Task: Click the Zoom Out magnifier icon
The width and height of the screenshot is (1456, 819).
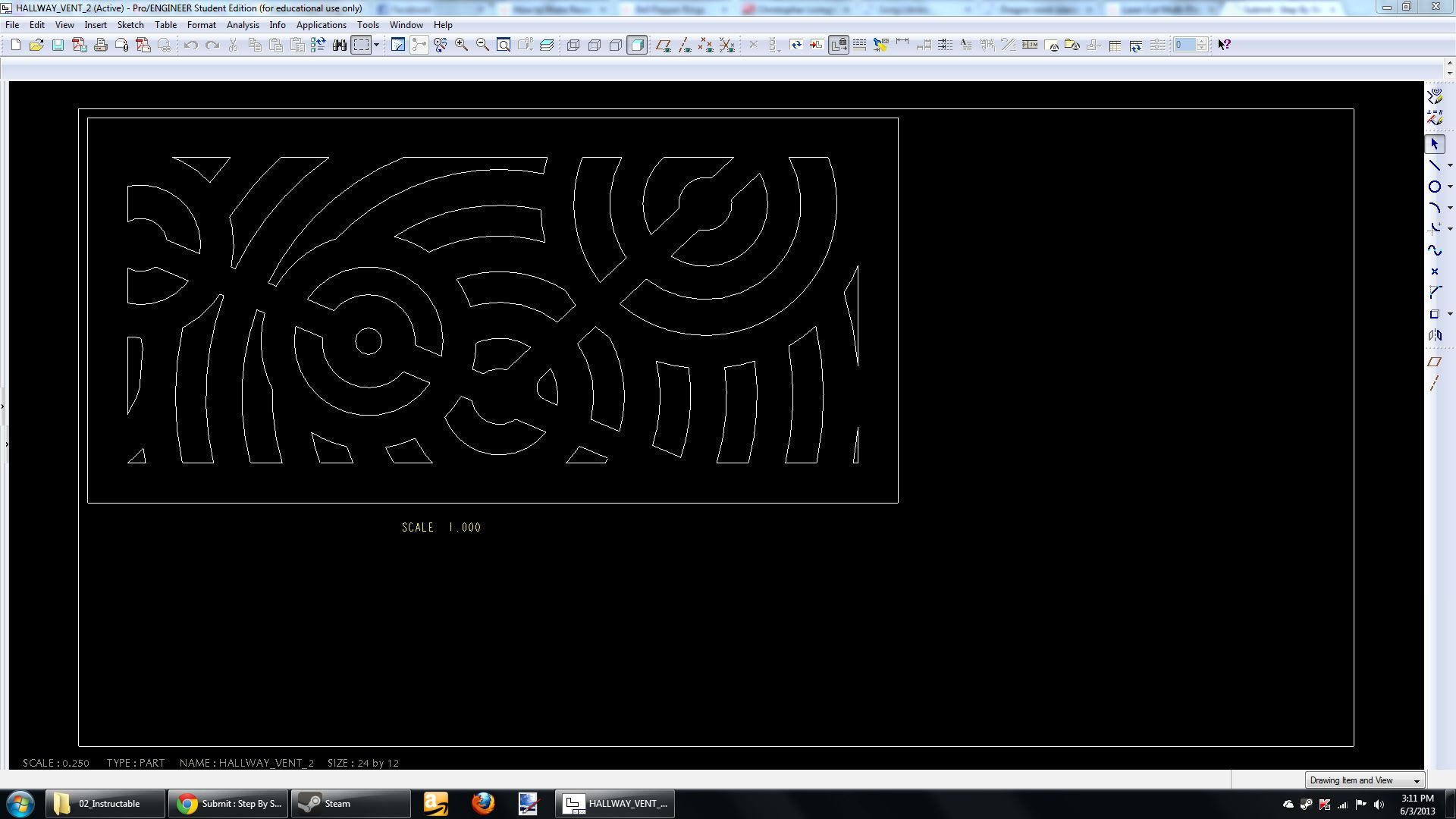Action: tap(482, 45)
